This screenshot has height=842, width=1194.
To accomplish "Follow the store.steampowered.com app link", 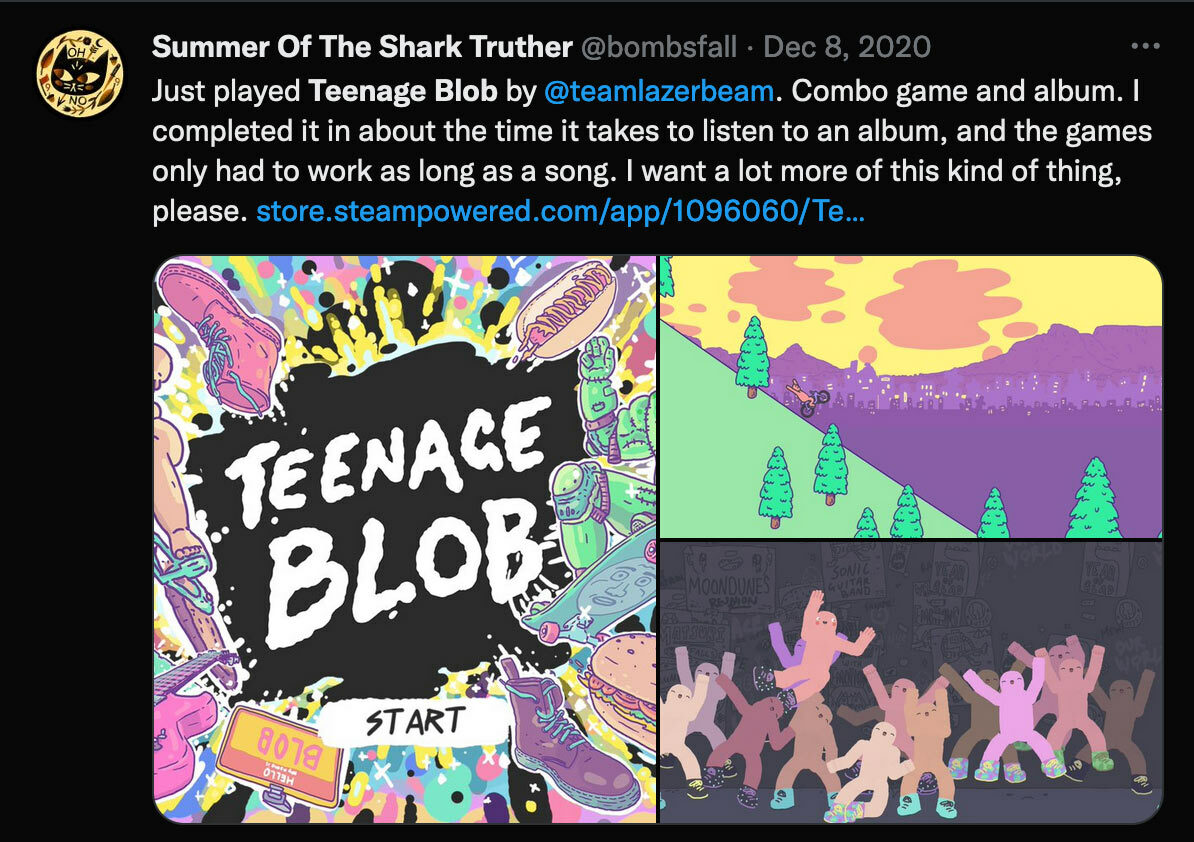I will 560,211.
